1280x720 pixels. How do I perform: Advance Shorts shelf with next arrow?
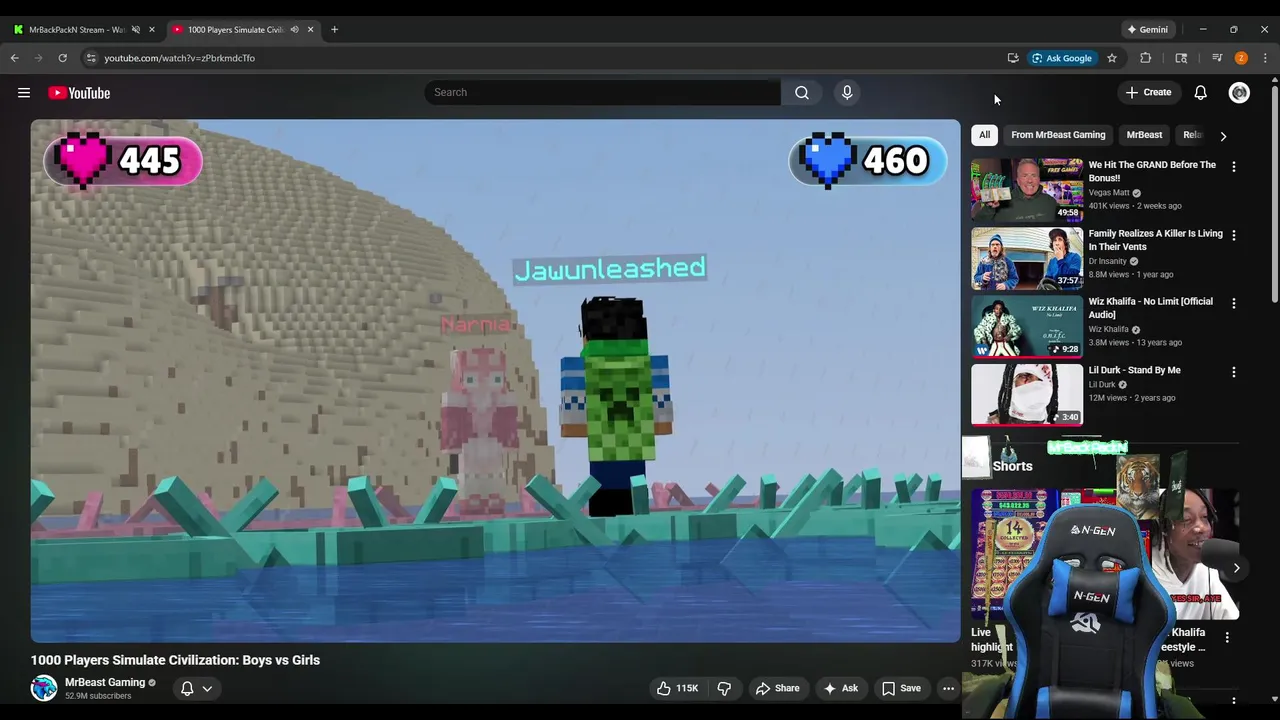(1236, 568)
